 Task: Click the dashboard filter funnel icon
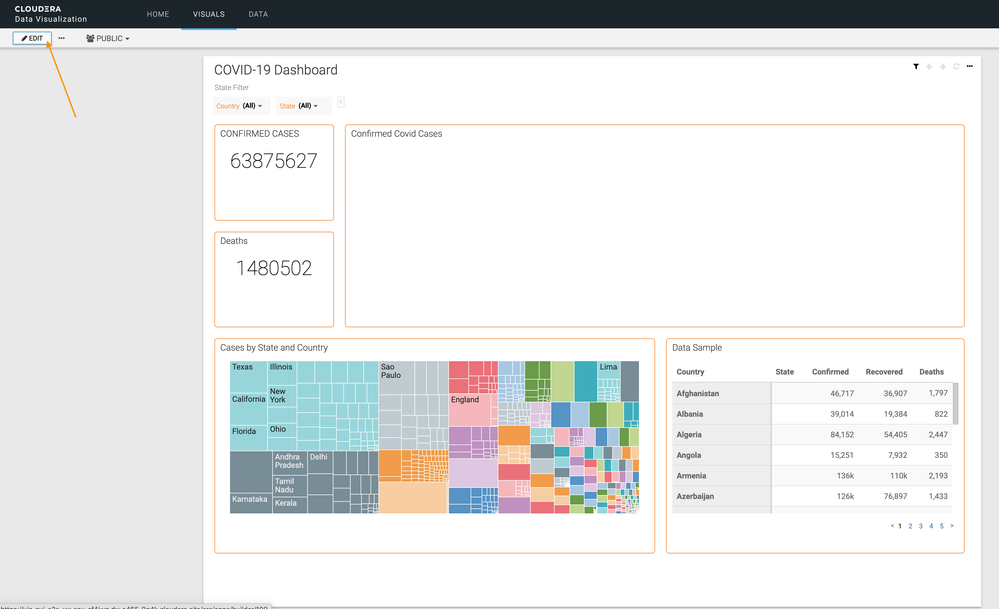pos(916,66)
